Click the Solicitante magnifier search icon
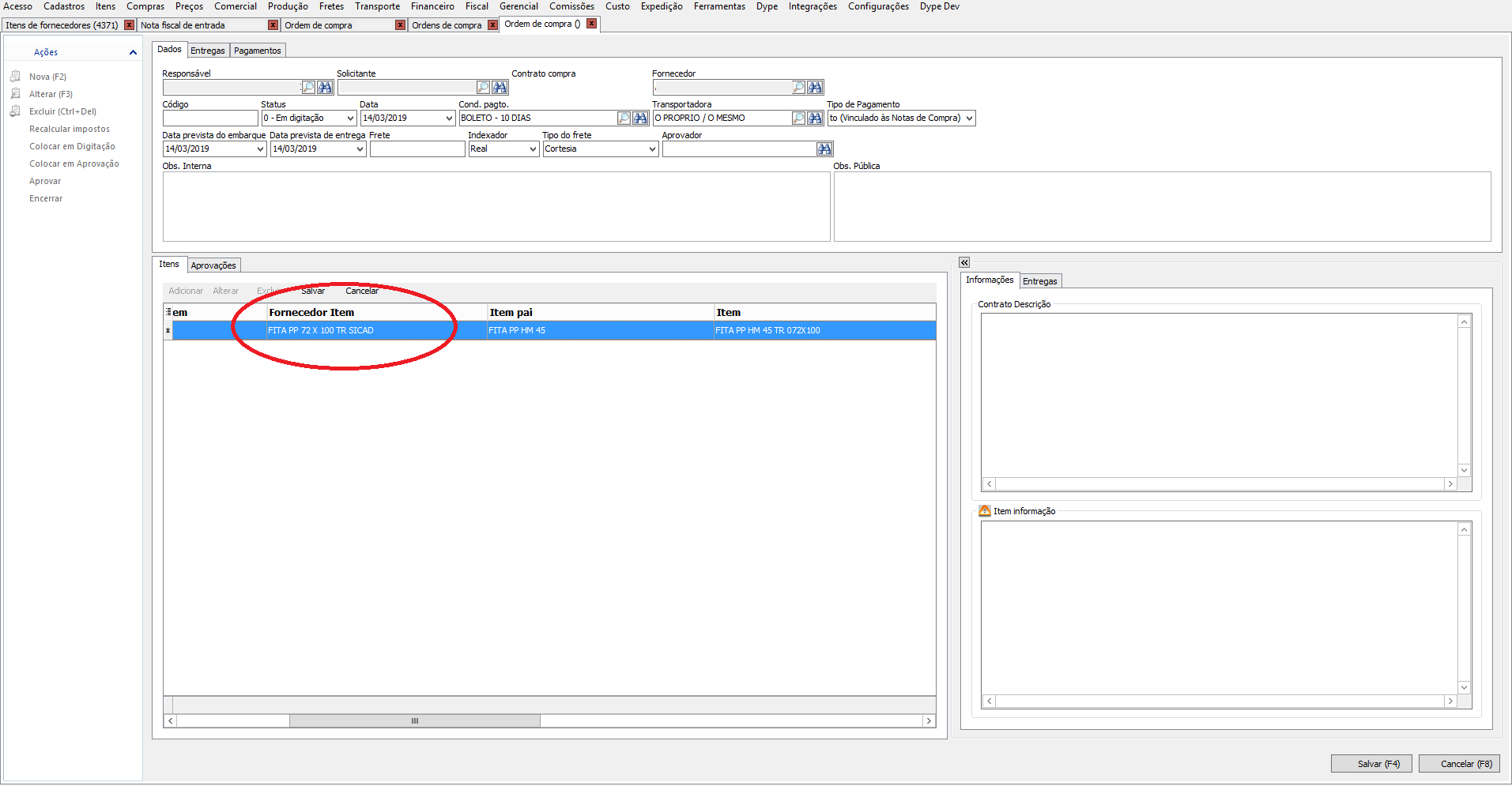This screenshot has width=1512, height=786. (483, 87)
